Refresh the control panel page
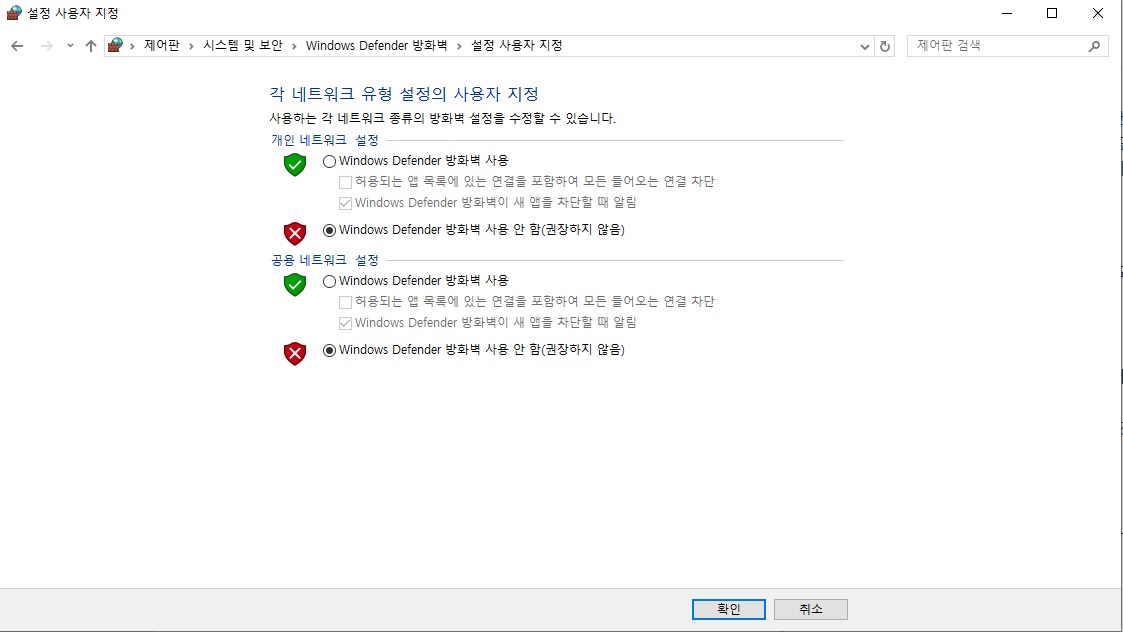 coord(885,46)
